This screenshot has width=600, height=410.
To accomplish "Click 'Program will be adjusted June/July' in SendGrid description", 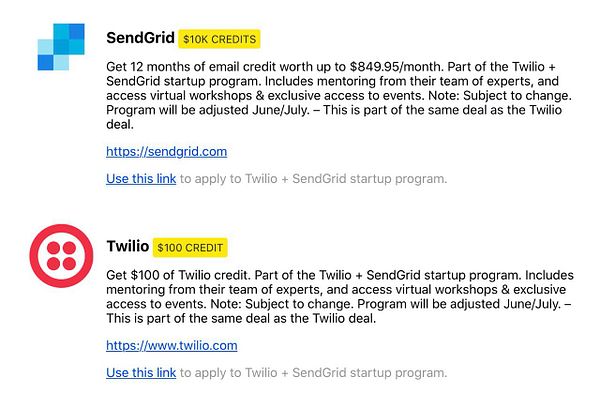I will click(x=208, y=110).
